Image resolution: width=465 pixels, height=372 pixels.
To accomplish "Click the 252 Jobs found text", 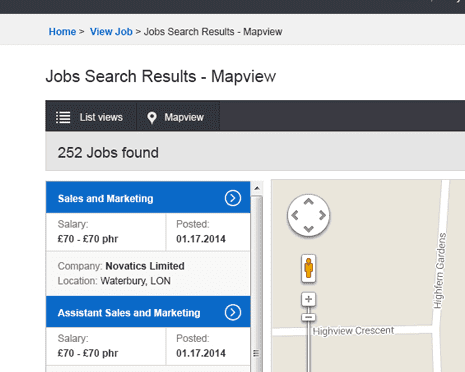I will [x=108, y=153].
